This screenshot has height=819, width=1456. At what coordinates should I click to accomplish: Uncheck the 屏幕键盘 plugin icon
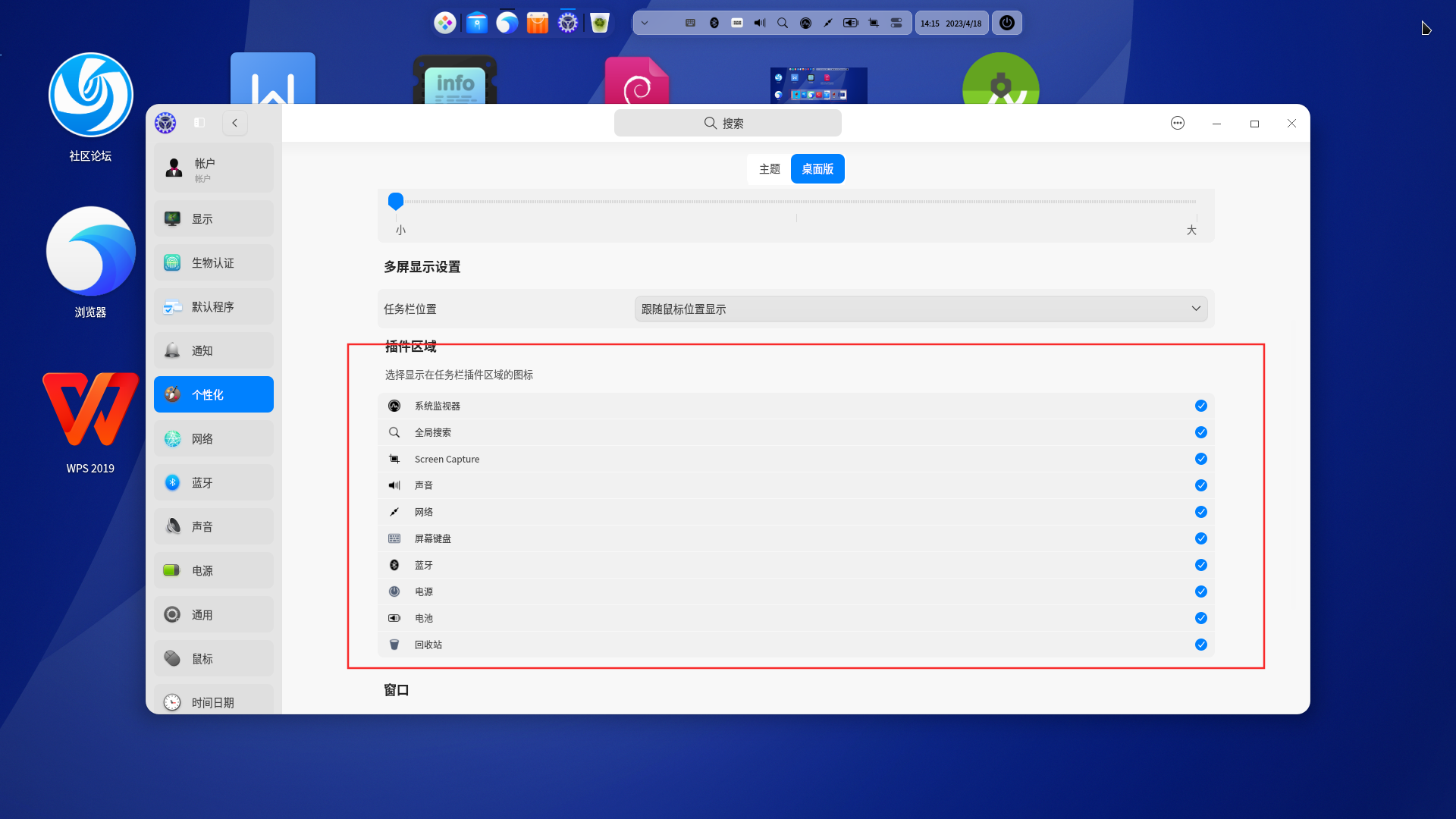coord(1200,538)
